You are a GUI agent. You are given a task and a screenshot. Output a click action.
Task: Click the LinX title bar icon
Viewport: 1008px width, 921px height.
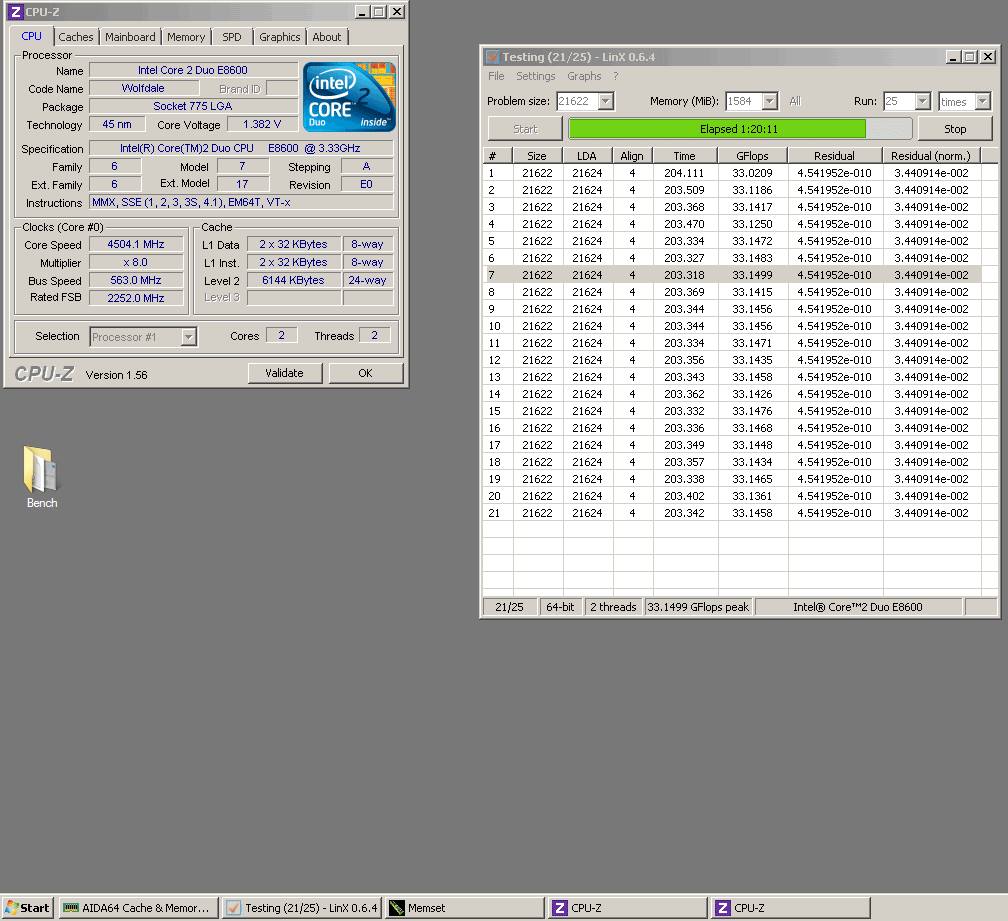click(x=492, y=57)
